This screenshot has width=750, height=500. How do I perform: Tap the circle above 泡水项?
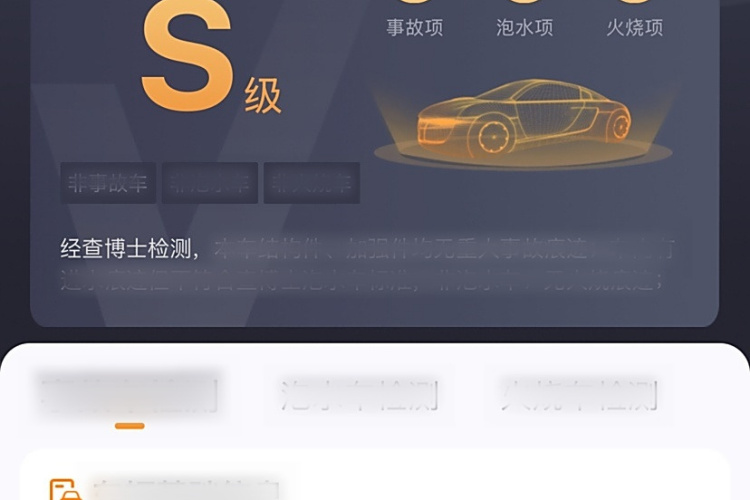(524, 2)
